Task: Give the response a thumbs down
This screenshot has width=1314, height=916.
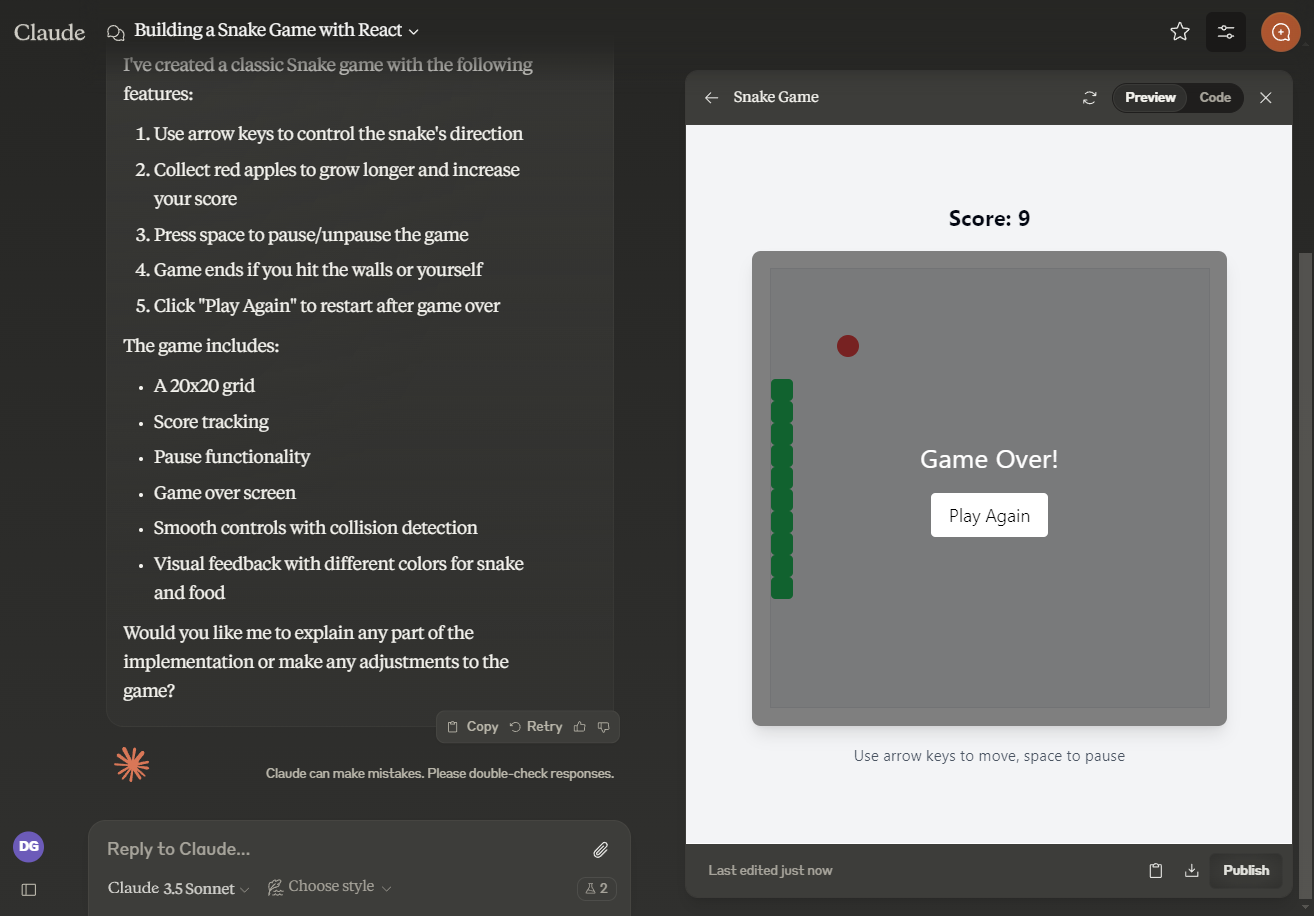Action: (603, 727)
